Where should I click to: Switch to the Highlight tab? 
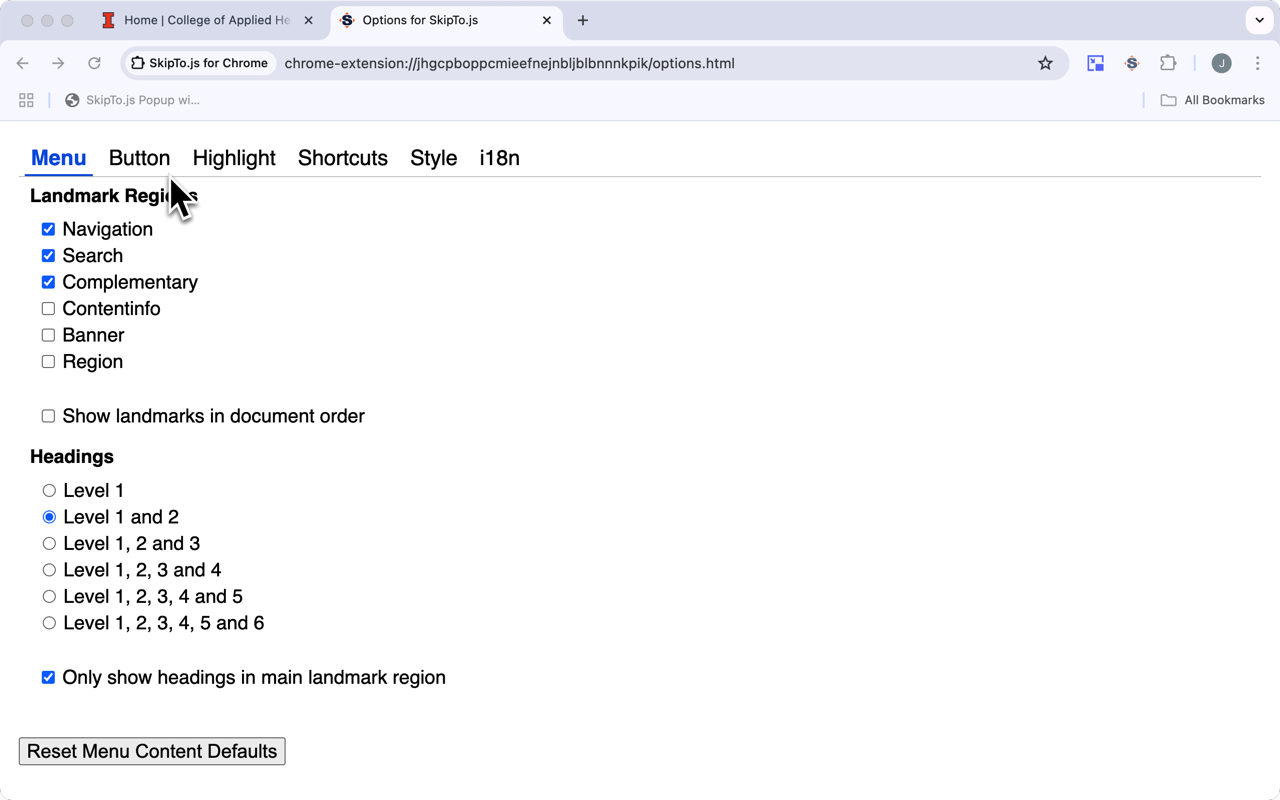pos(234,158)
